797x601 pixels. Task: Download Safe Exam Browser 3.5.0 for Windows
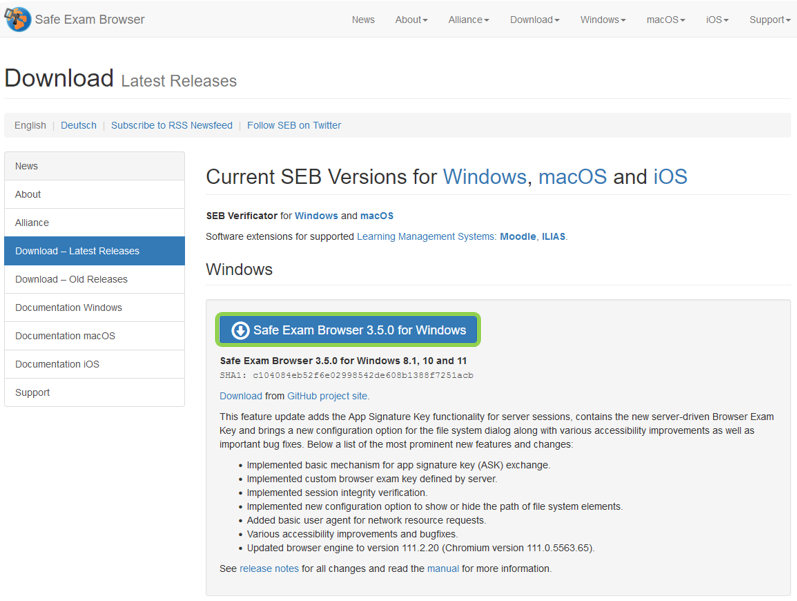tap(349, 330)
